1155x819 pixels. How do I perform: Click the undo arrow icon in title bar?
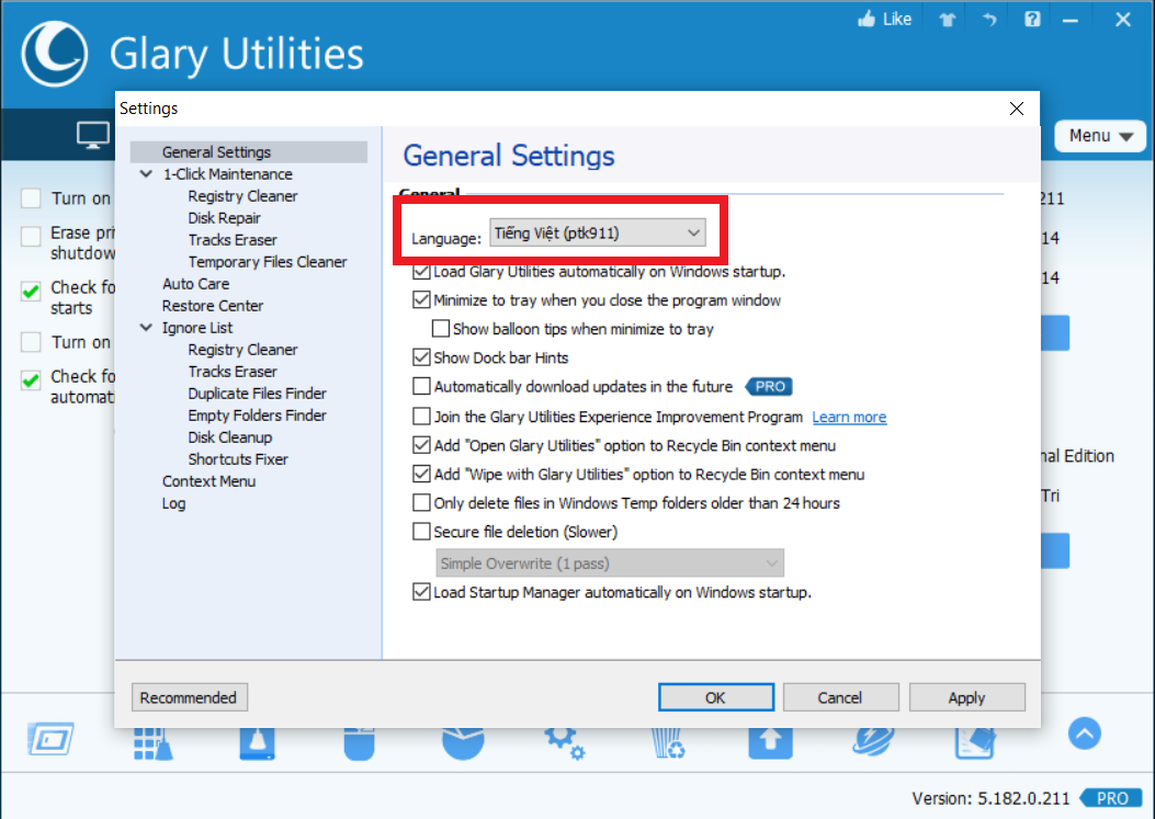990,20
